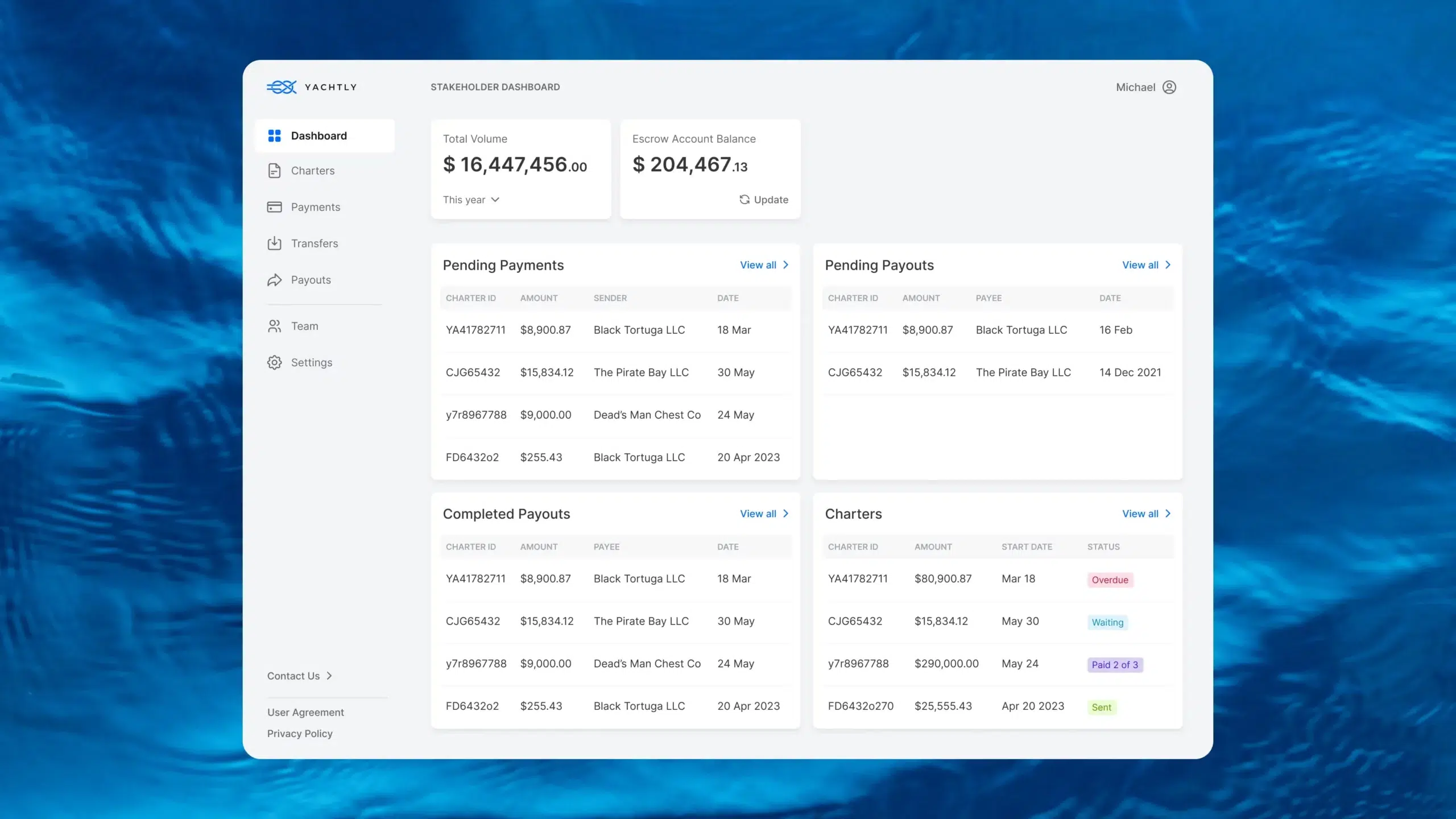Click the Payments navigation icon
Viewport: 1456px width, 819px height.
274,207
